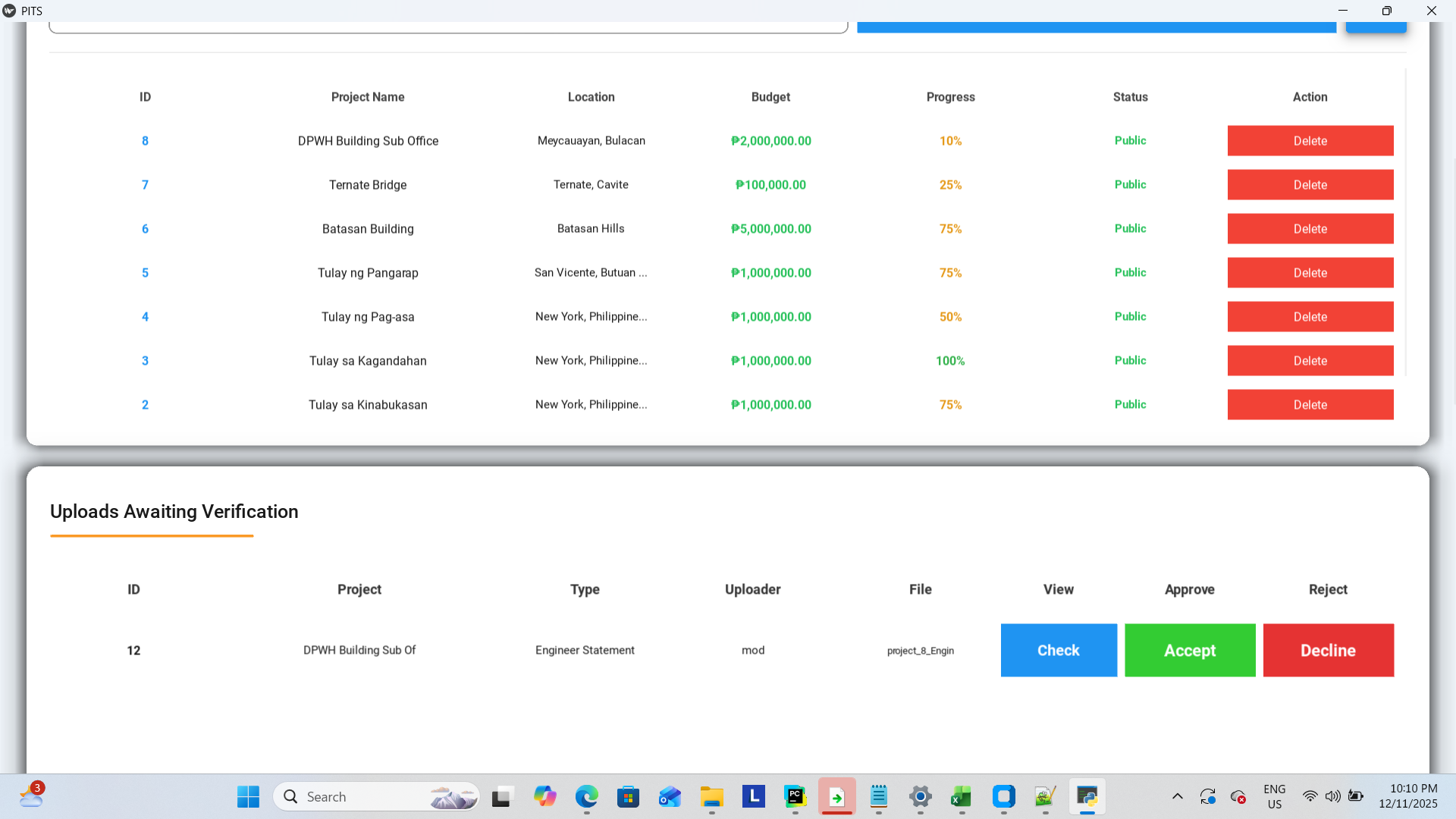Screen dimensions: 1456x819
Task: Open the blue L app icon
Action: 753,797
